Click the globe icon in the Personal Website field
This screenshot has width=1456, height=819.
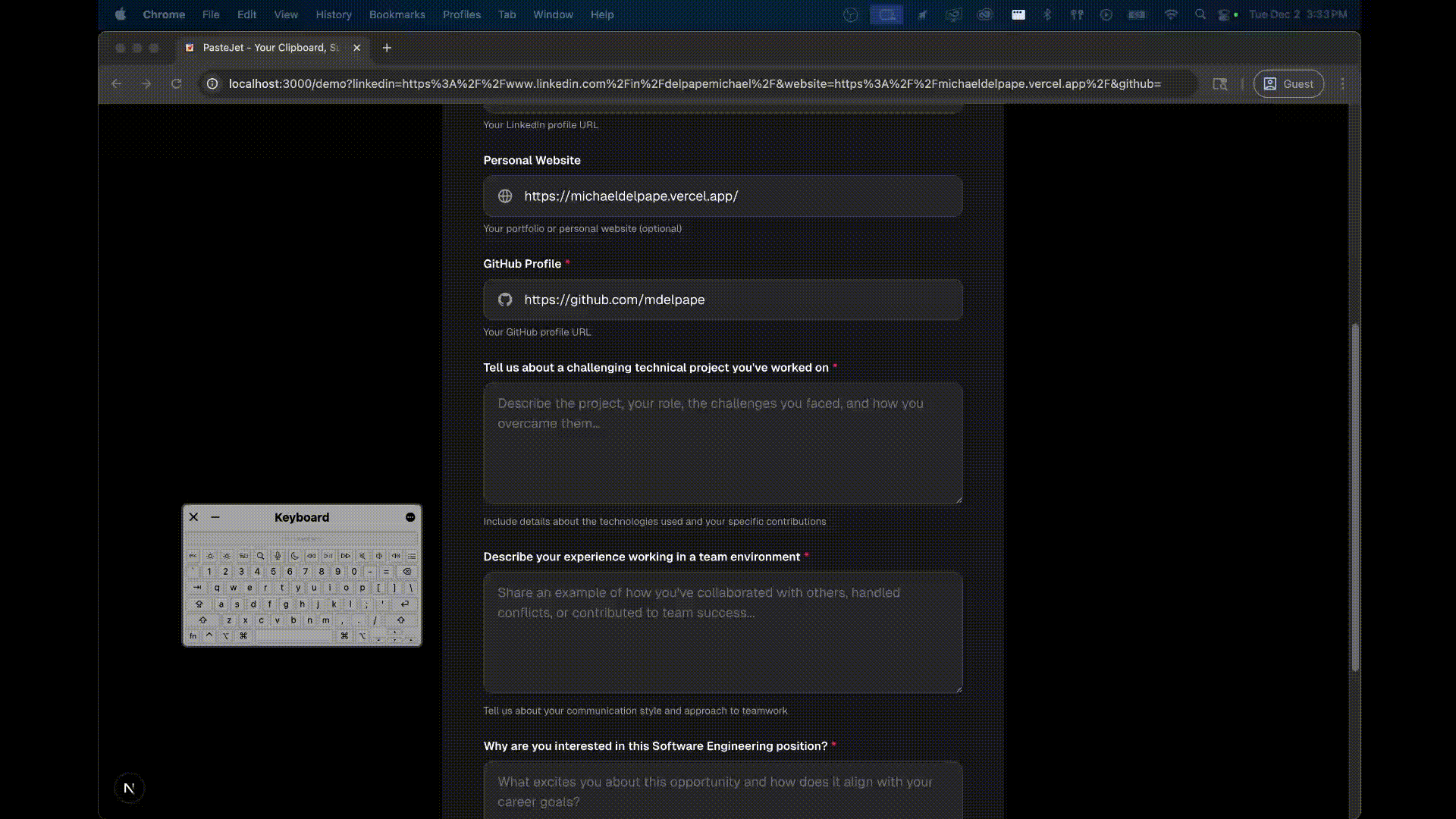tap(504, 196)
